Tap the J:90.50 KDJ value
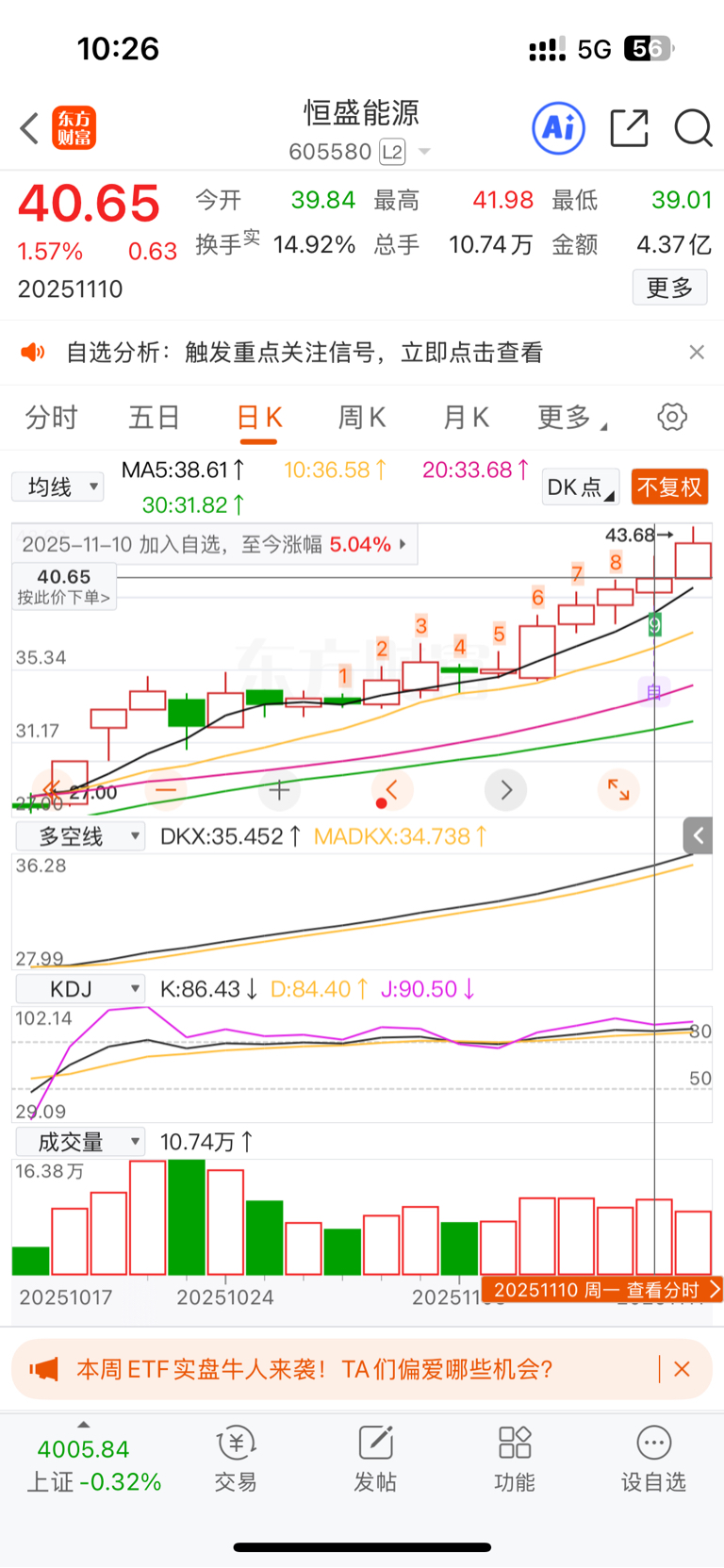Image resolution: width=724 pixels, height=1568 pixels. pos(427,989)
